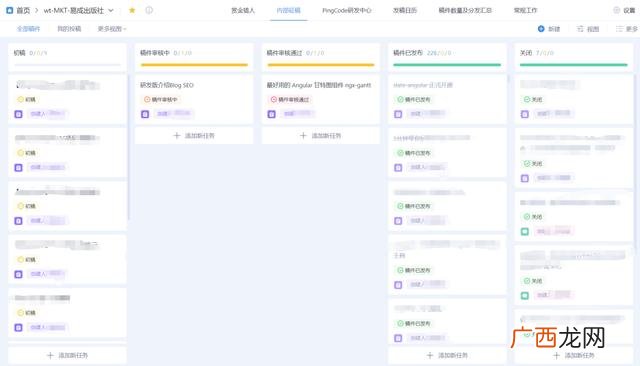
Task: Open the 视图 options button
Action: pos(588,29)
